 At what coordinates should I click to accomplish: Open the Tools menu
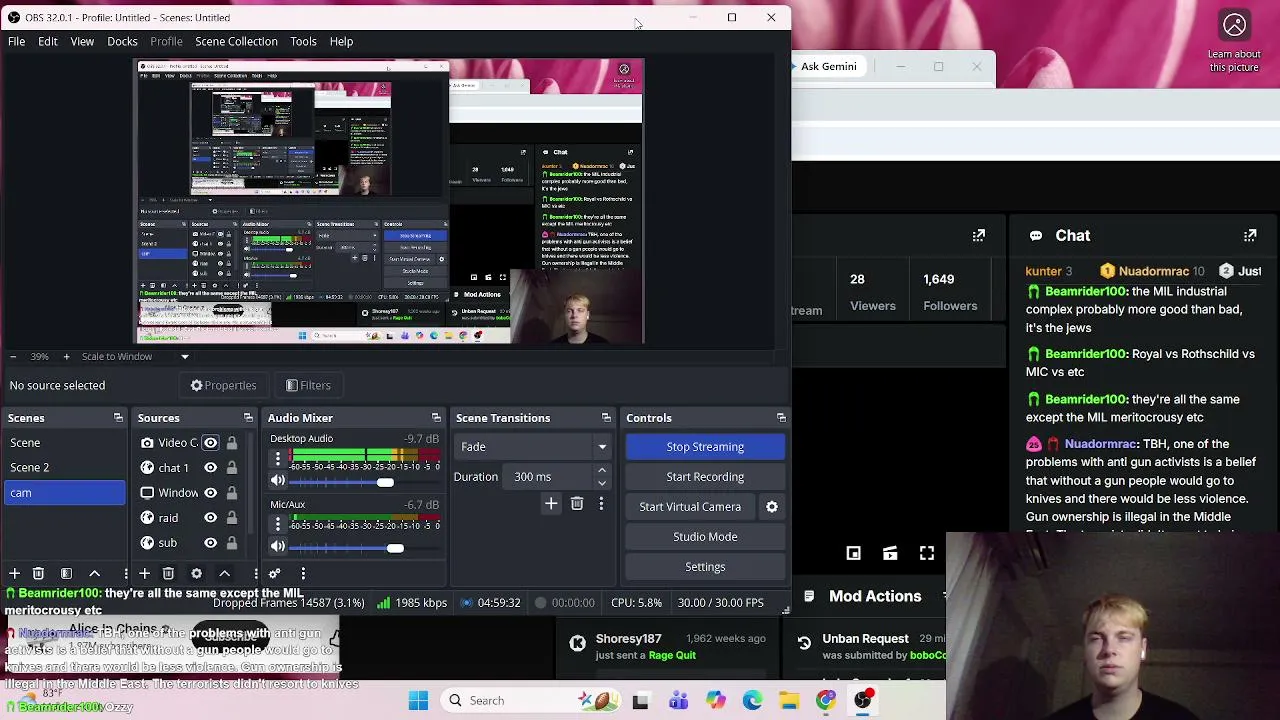[303, 41]
